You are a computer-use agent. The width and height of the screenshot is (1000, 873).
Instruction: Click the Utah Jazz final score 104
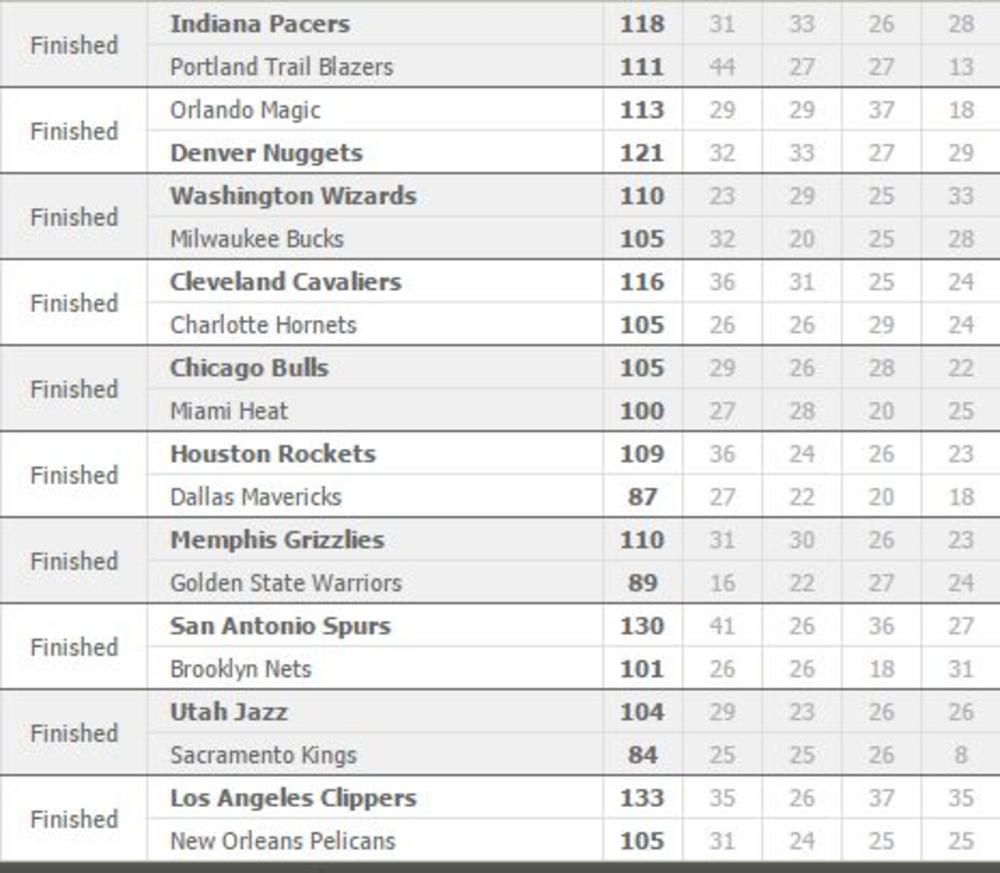[642, 712]
